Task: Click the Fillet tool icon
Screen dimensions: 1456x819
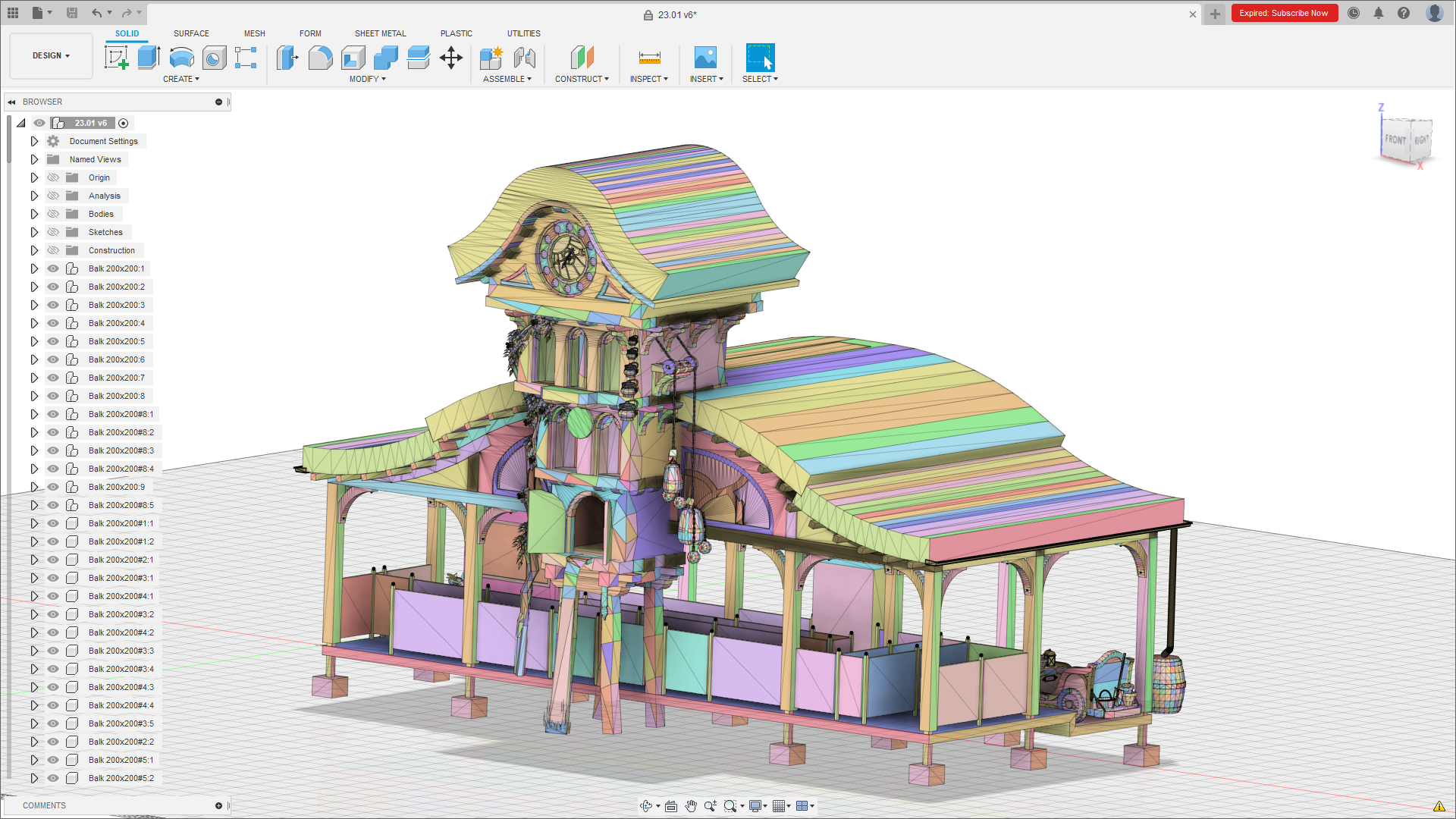Action: click(x=320, y=58)
